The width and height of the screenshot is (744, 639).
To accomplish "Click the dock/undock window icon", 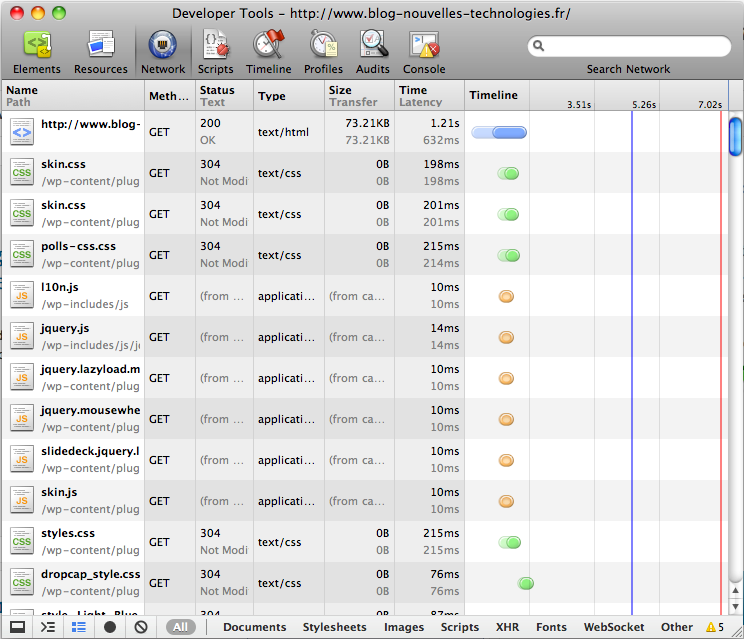I will click(16, 627).
